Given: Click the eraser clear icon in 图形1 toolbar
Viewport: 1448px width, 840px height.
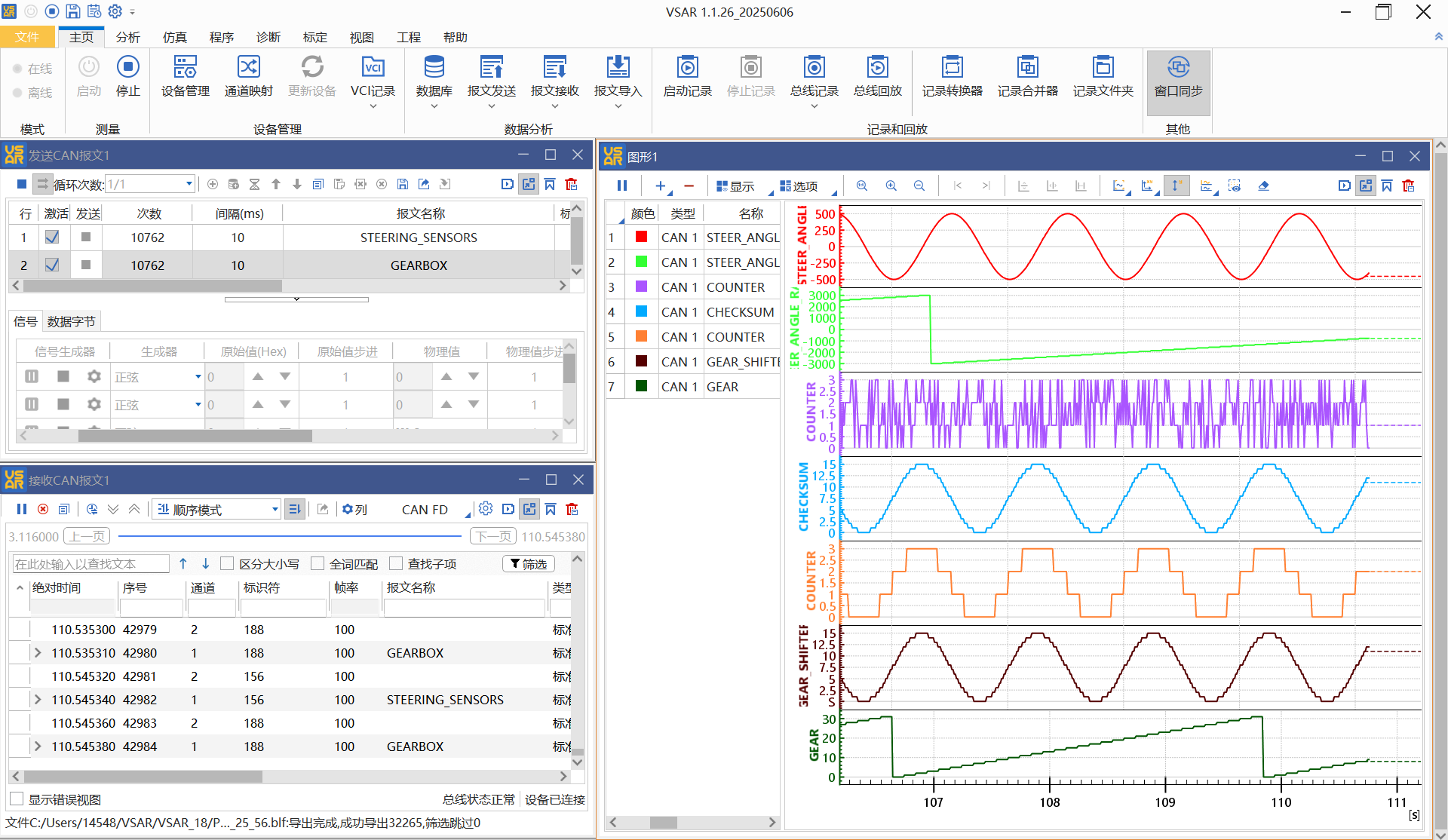Looking at the screenshot, I should [1263, 185].
